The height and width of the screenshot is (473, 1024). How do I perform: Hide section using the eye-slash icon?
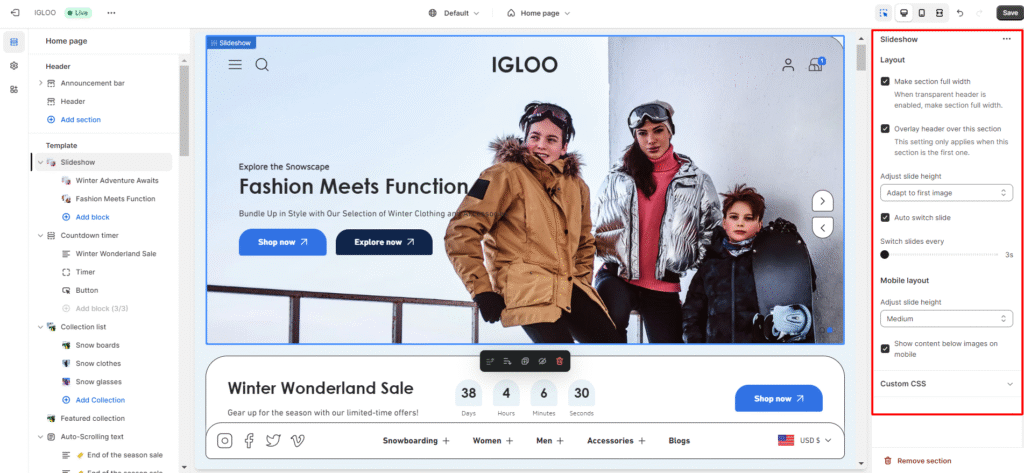coord(541,360)
